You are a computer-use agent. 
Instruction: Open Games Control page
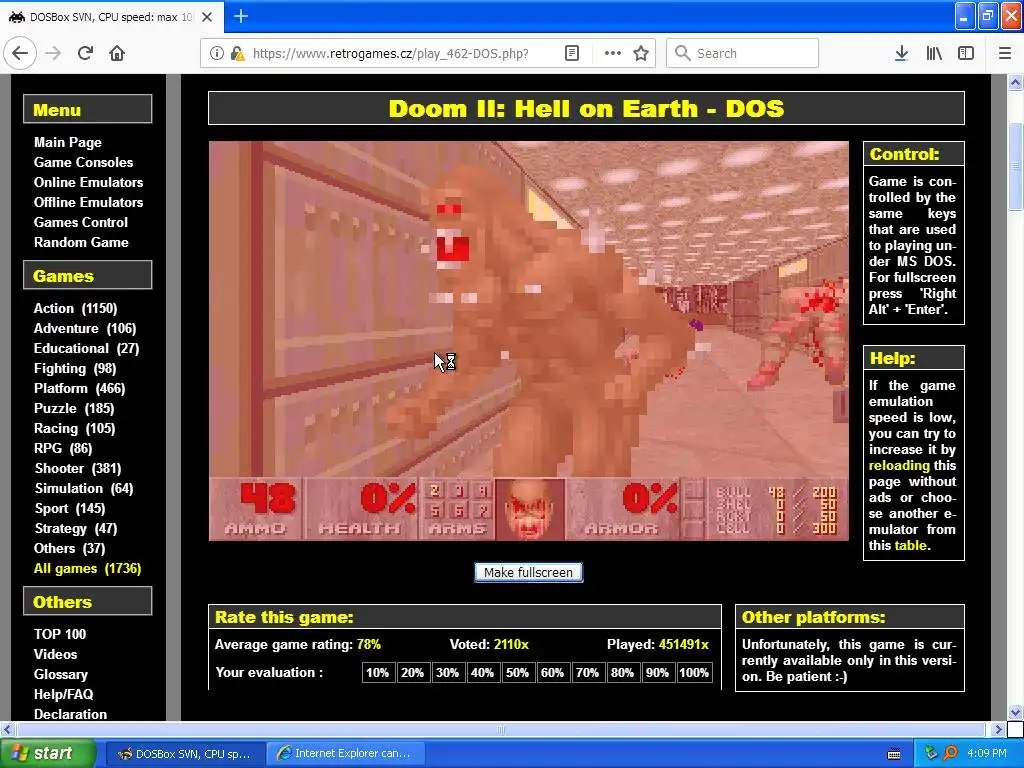point(81,222)
